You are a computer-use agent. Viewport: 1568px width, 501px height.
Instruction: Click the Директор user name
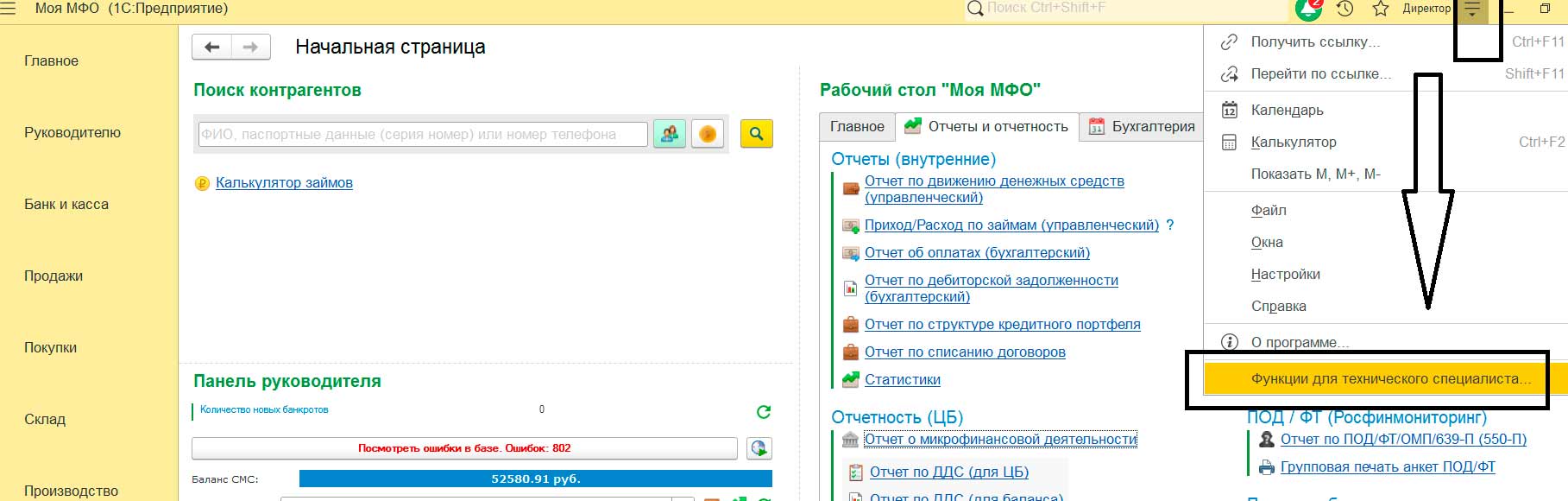(x=1426, y=9)
